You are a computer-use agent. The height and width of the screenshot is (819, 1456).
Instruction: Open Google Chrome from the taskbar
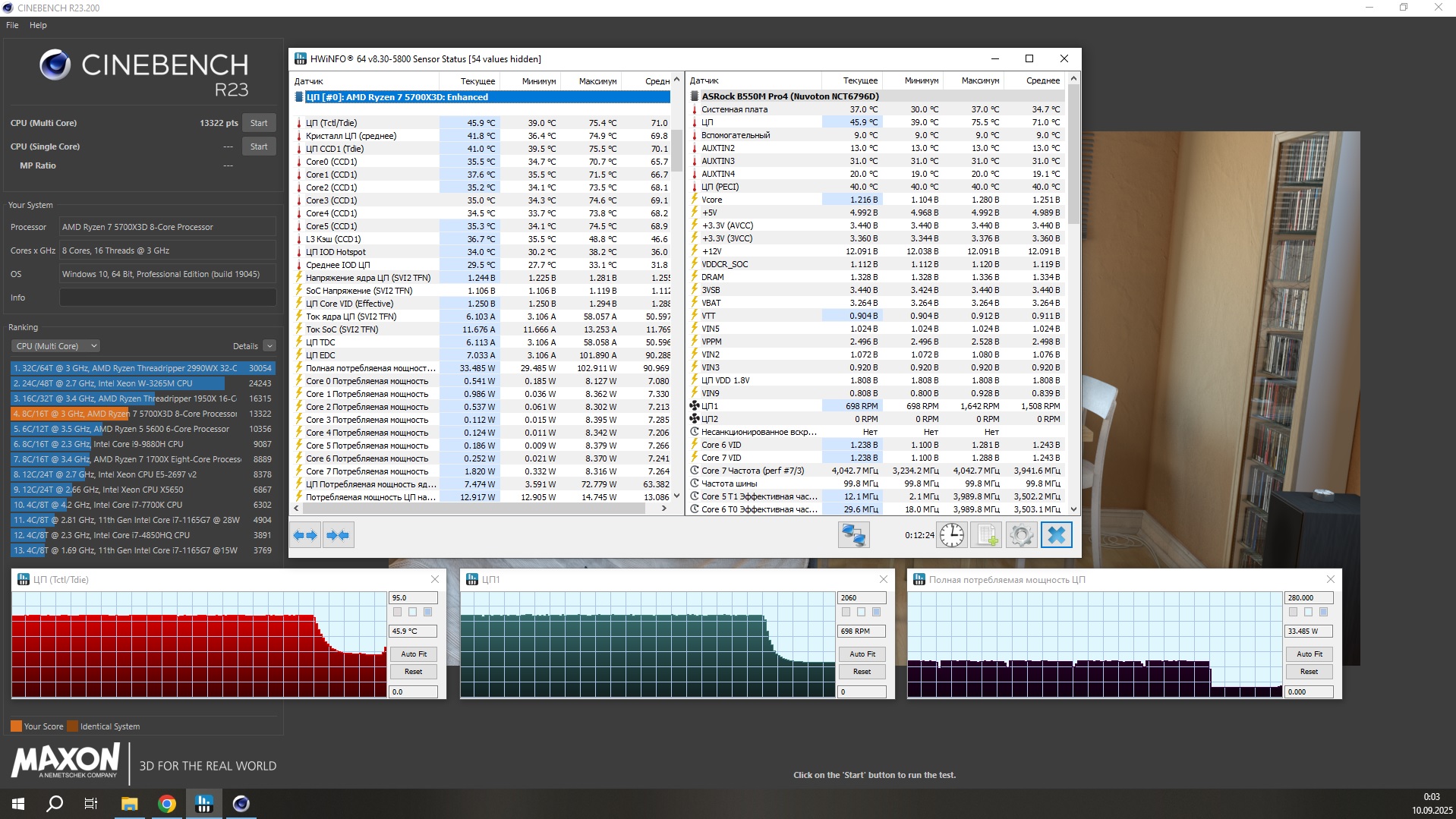click(167, 804)
